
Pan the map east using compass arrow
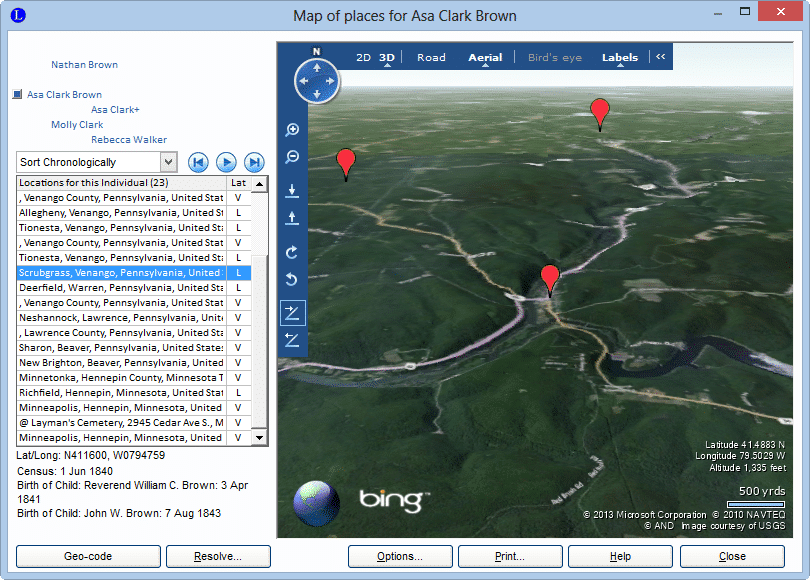pos(330,81)
